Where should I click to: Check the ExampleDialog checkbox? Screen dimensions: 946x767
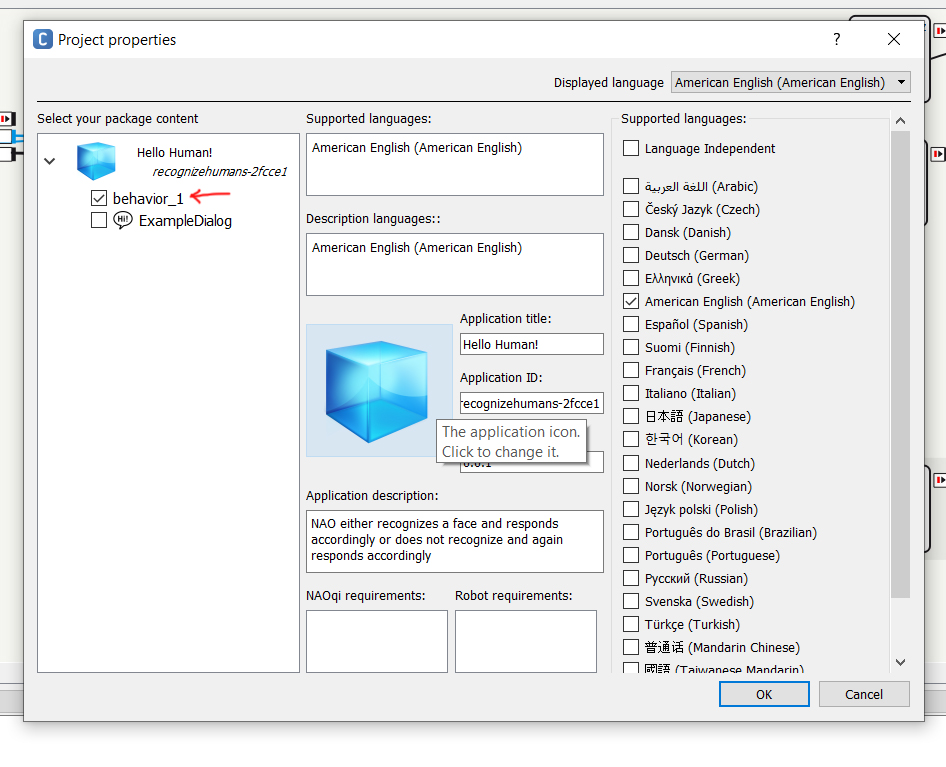coord(99,220)
